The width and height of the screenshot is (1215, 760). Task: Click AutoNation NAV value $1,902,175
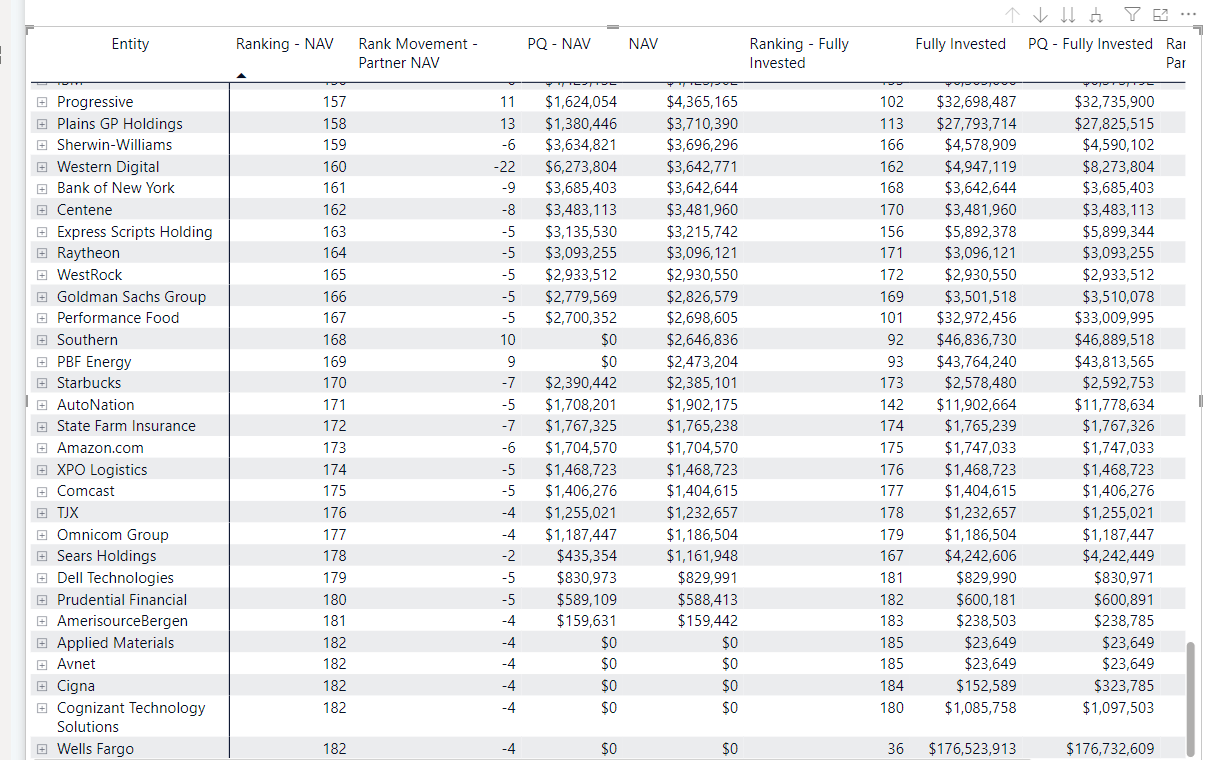702,405
